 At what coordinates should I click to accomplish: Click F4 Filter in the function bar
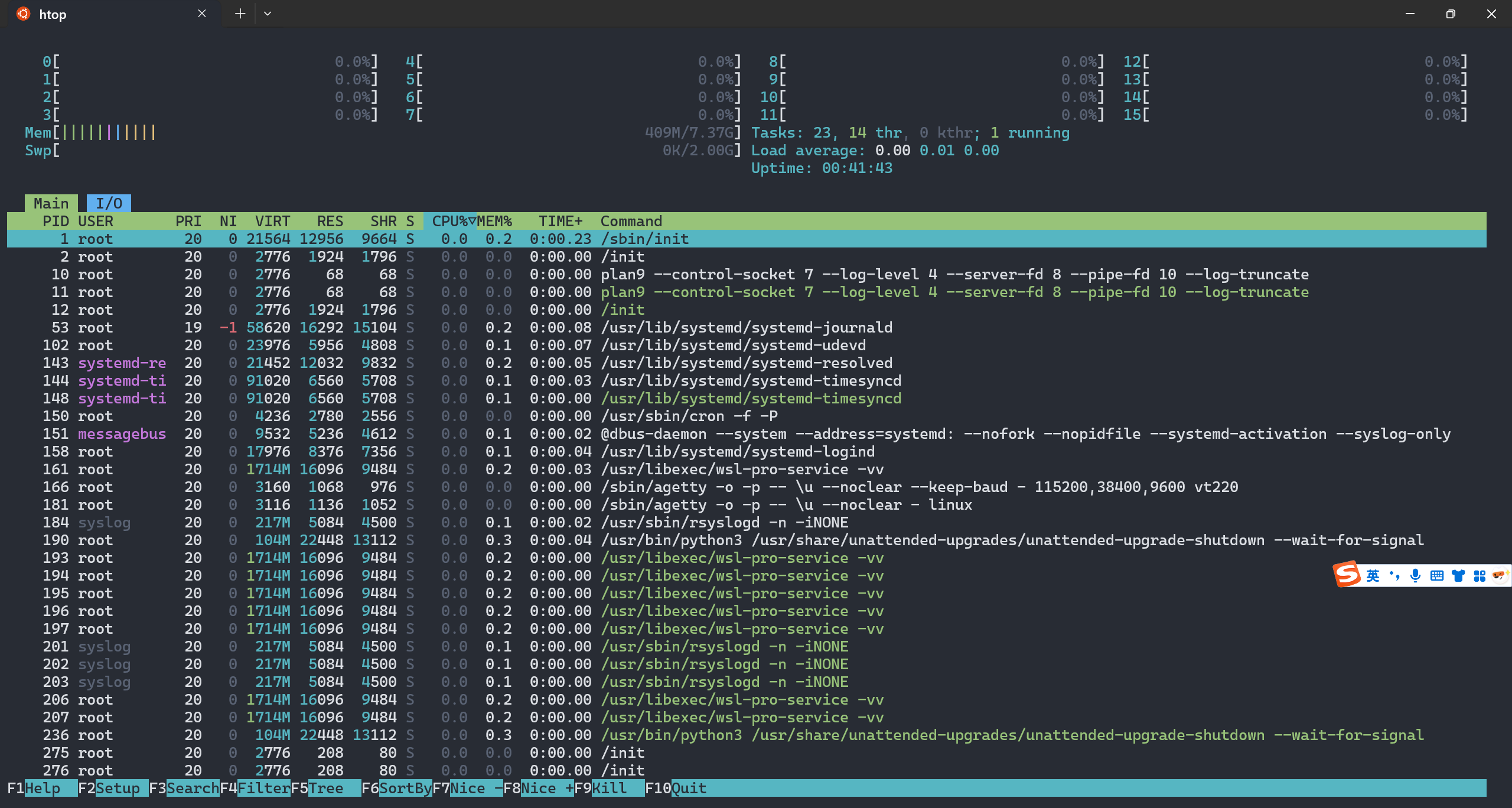[255, 789]
